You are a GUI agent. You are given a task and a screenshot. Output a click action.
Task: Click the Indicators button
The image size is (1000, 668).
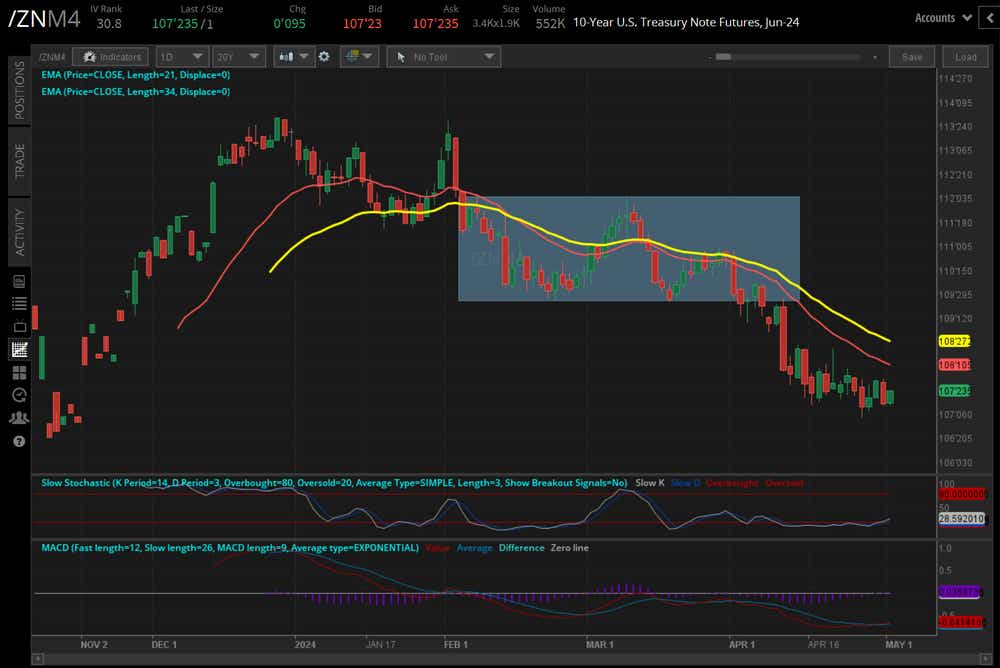point(113,57)
